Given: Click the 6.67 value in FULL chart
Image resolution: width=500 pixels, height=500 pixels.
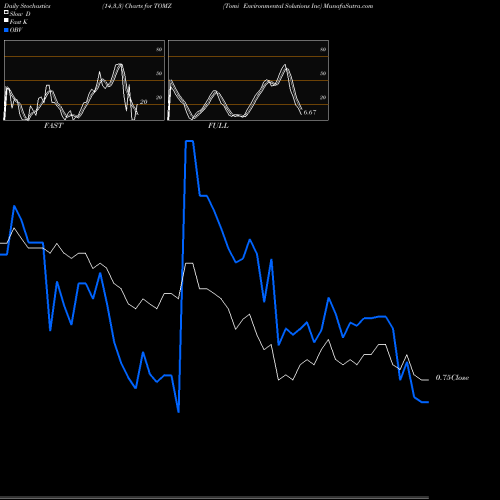Looking at the screenshot, I should coord(310,112).
